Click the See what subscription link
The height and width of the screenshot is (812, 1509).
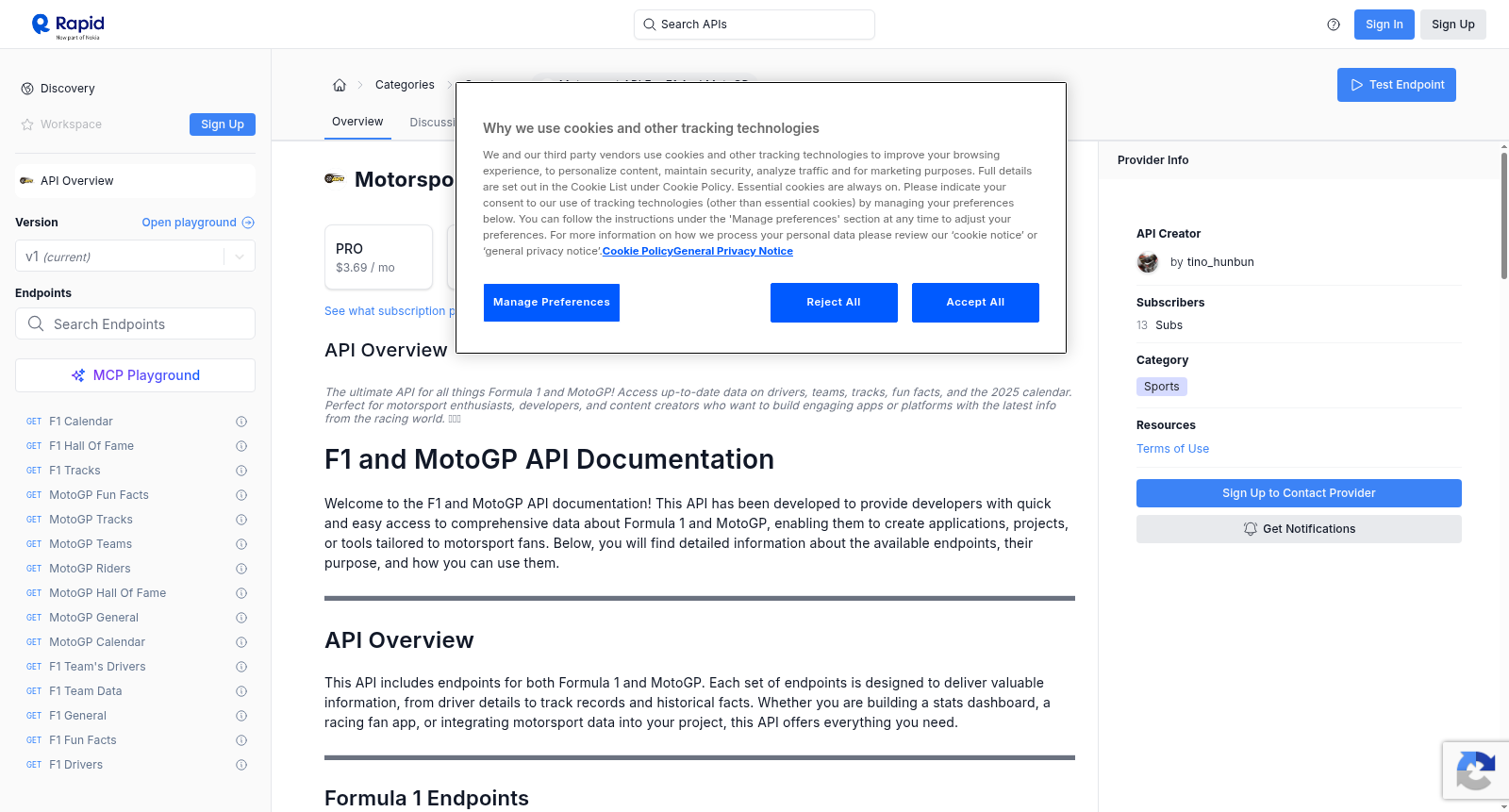390,311
